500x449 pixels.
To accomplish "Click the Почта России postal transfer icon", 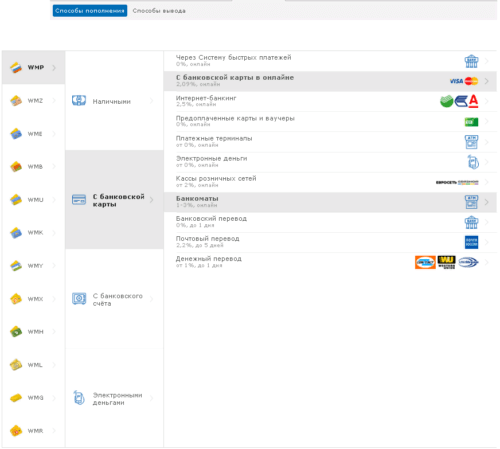I will point(471,242).
